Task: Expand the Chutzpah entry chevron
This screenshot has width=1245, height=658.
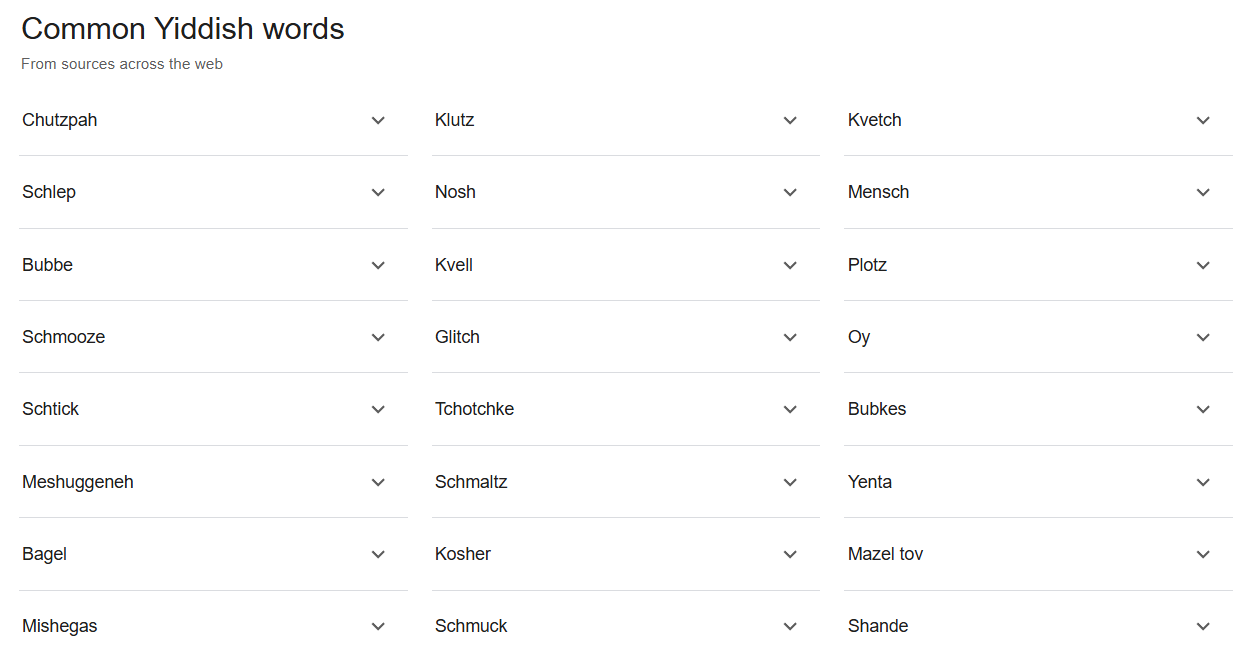Action: [x=378, y=120]
